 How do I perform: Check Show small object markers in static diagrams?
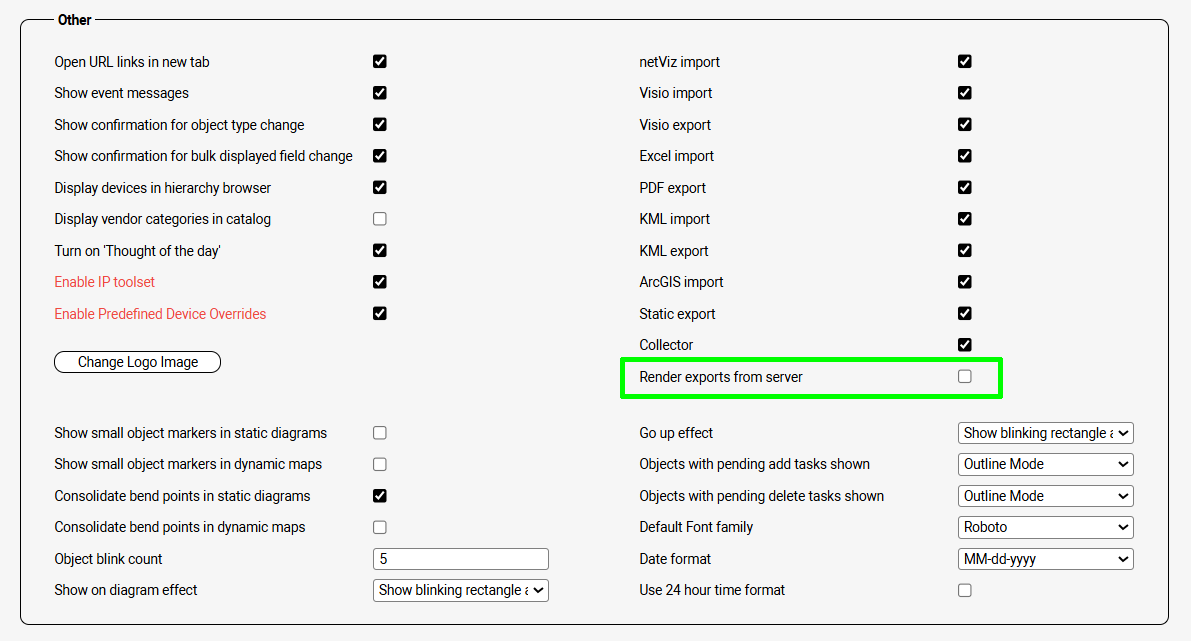(380, 433)
